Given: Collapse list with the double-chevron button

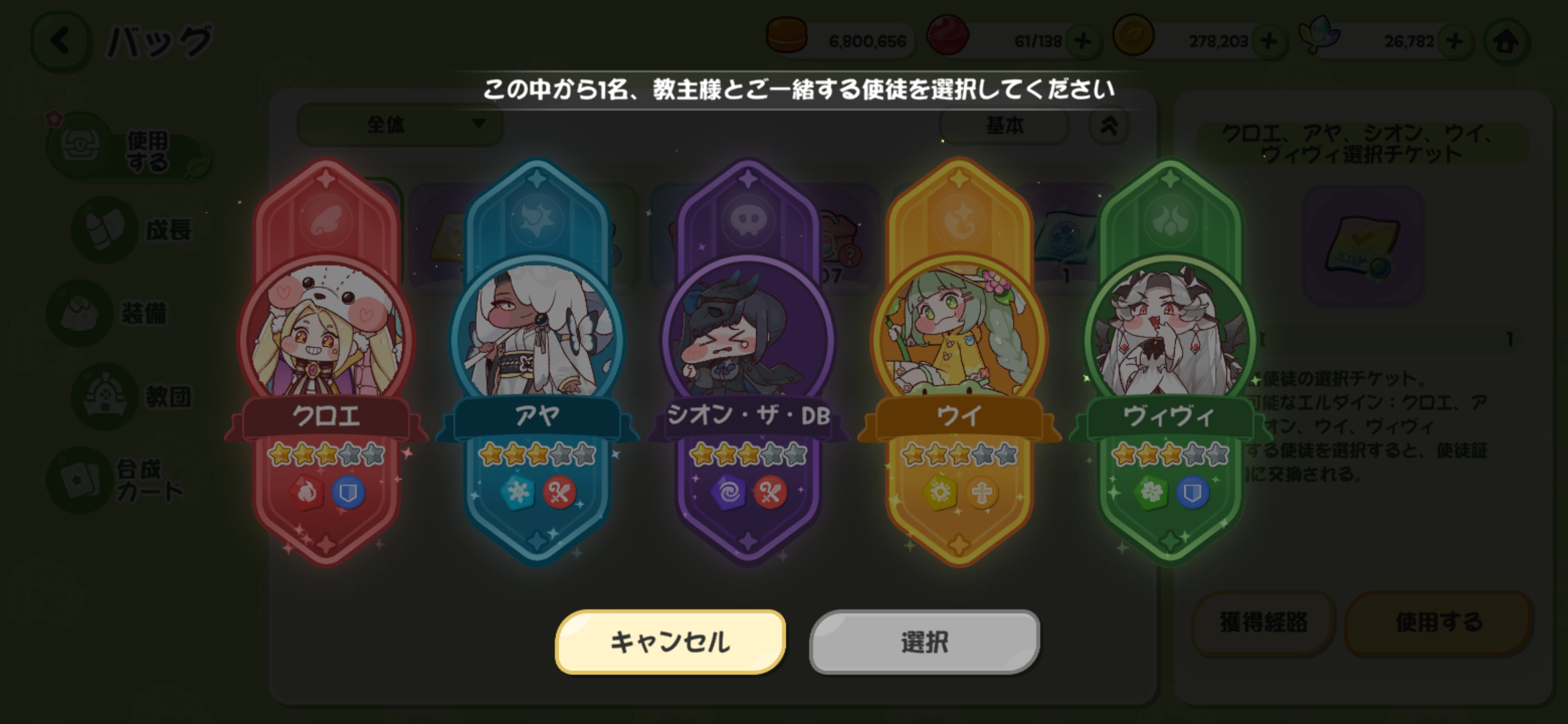Looking at the screenshot, I should tap(1109, 125).
